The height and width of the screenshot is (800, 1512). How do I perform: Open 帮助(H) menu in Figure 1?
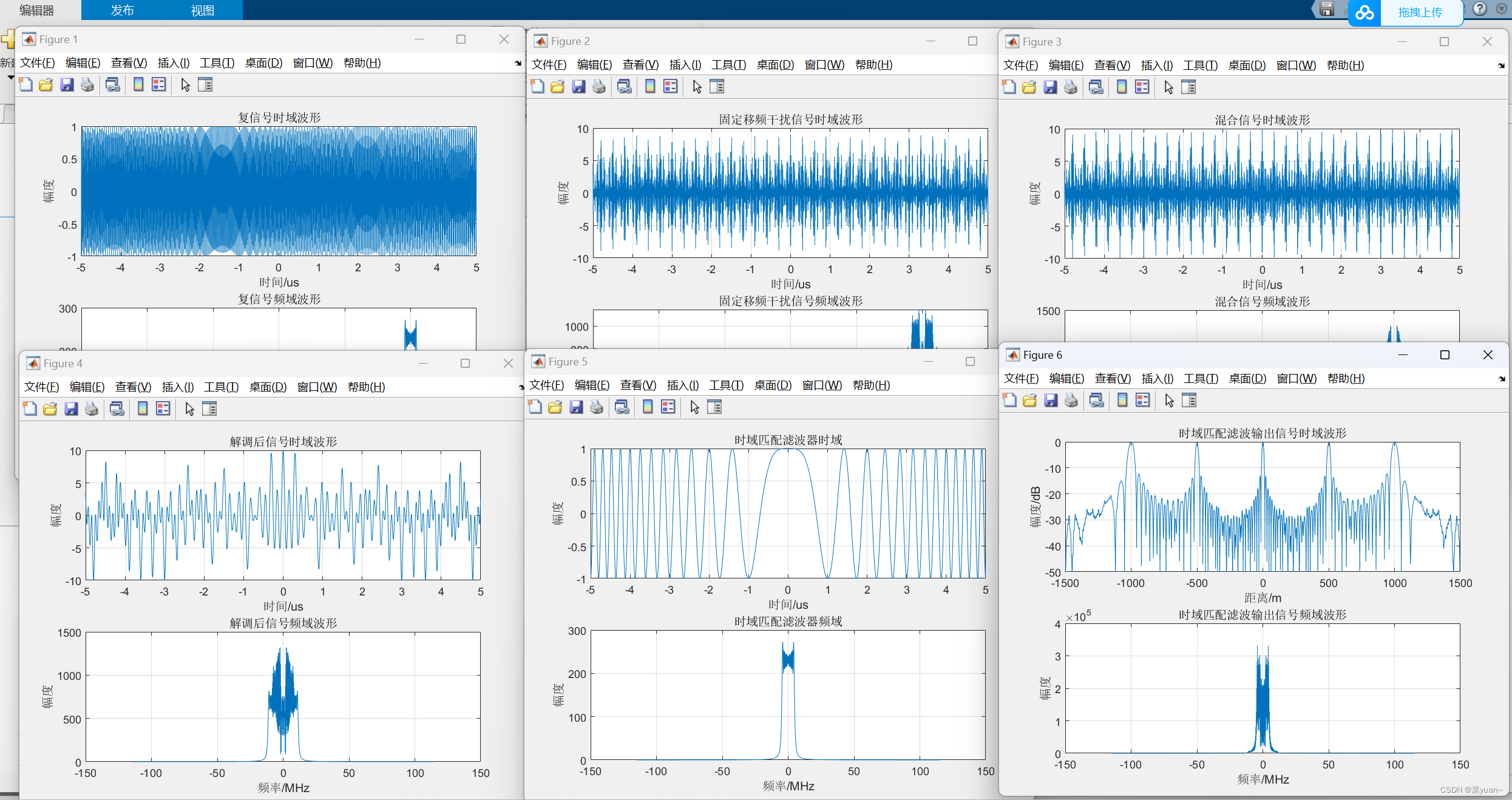coord(362,63)
